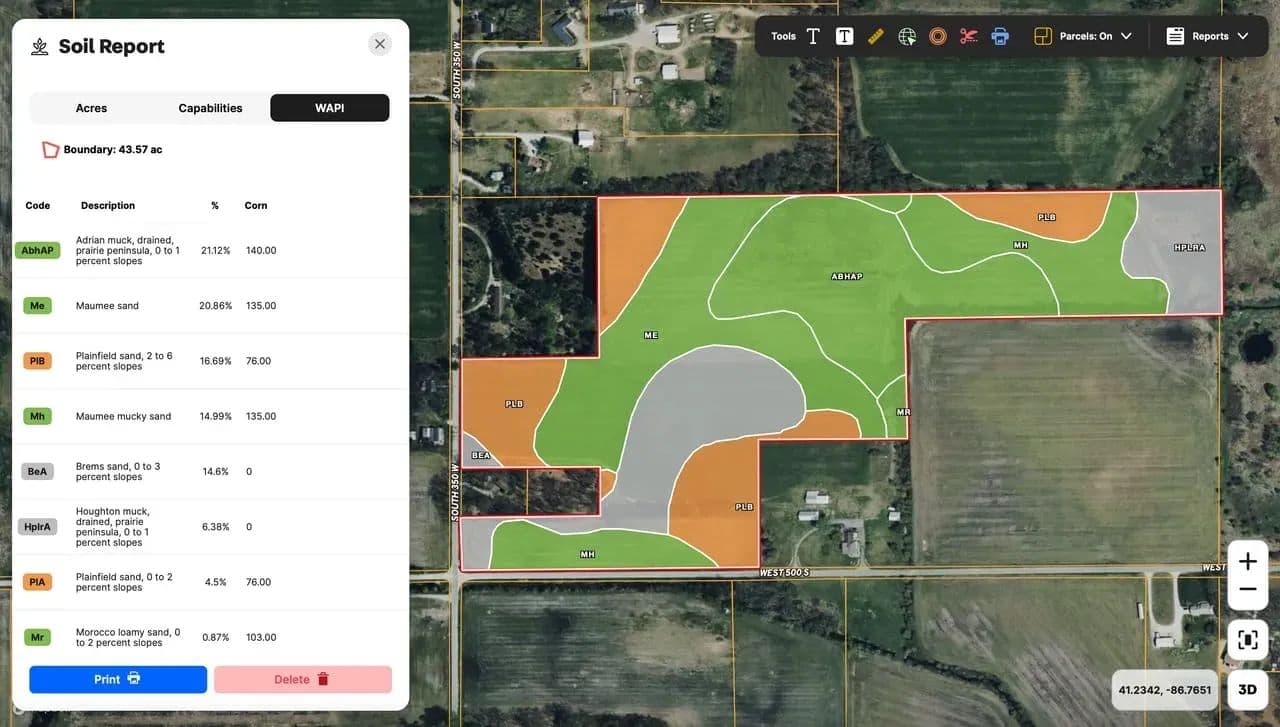Select the plain text label tool
Viewport: 1280px width, 727px height.
click(x=813, y=36)
